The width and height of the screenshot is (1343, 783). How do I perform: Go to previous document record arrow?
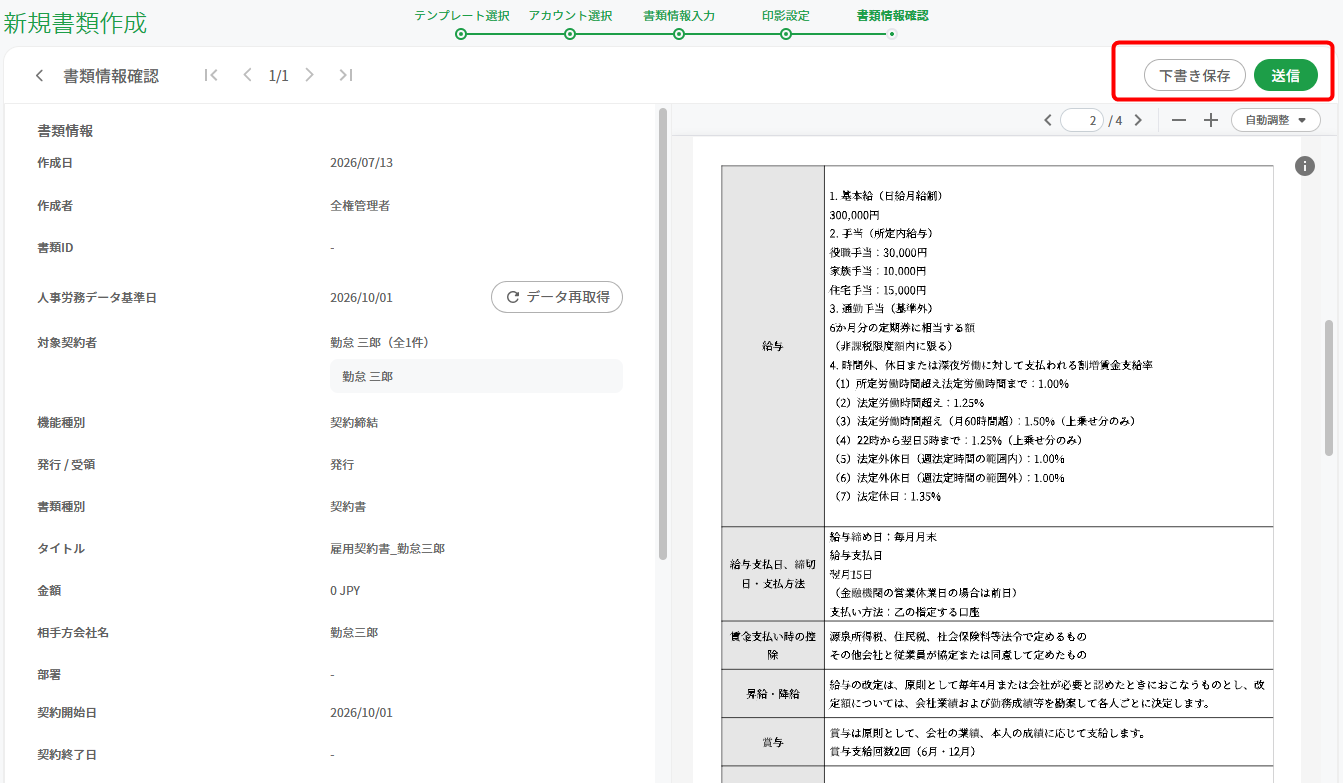247,75
